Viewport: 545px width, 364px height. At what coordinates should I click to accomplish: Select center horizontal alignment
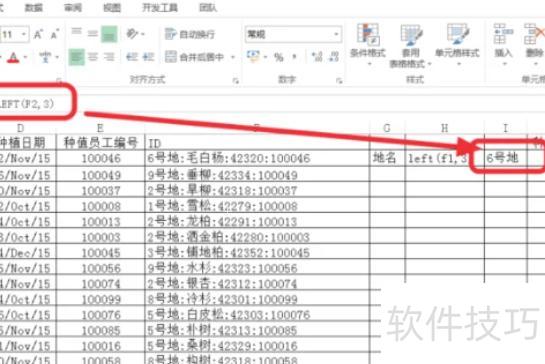pos(93,57)
